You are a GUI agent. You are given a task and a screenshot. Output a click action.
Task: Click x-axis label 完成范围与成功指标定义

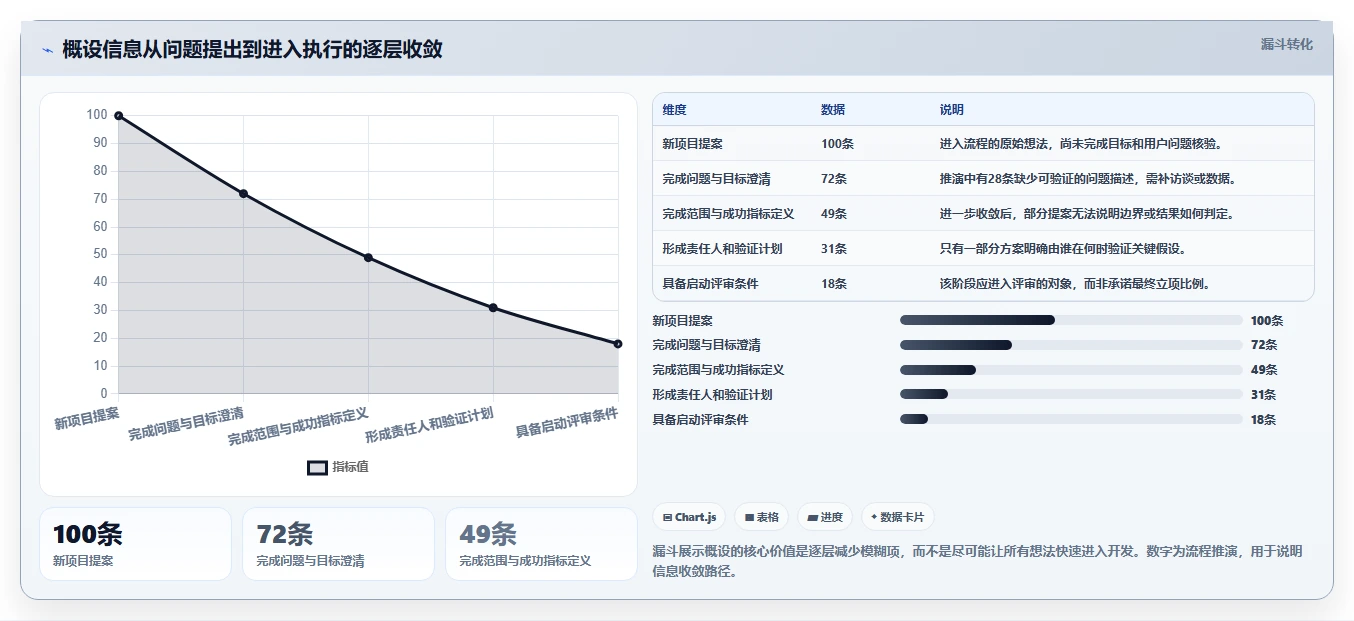(x=299, y=426)
